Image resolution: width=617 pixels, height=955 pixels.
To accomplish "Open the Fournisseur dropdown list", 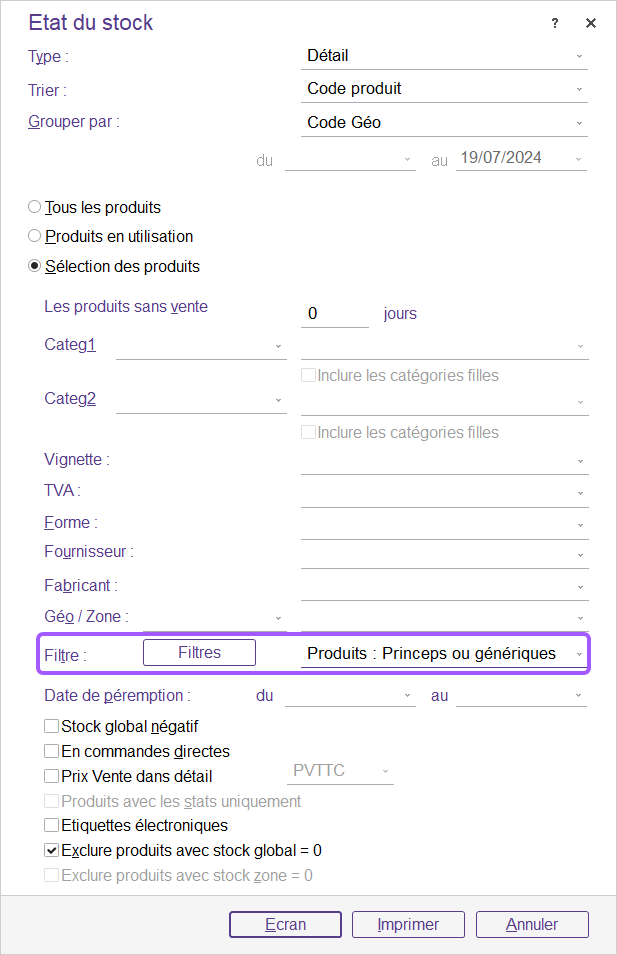I will 445,553.
